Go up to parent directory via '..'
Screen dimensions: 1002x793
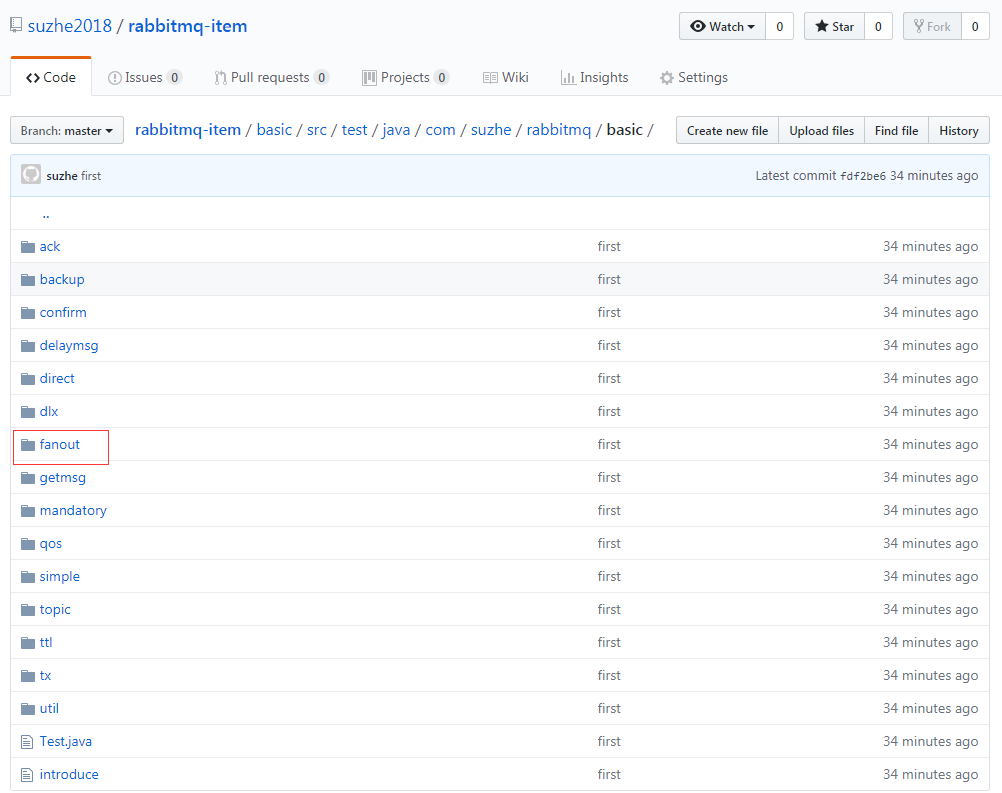(46, 215)
